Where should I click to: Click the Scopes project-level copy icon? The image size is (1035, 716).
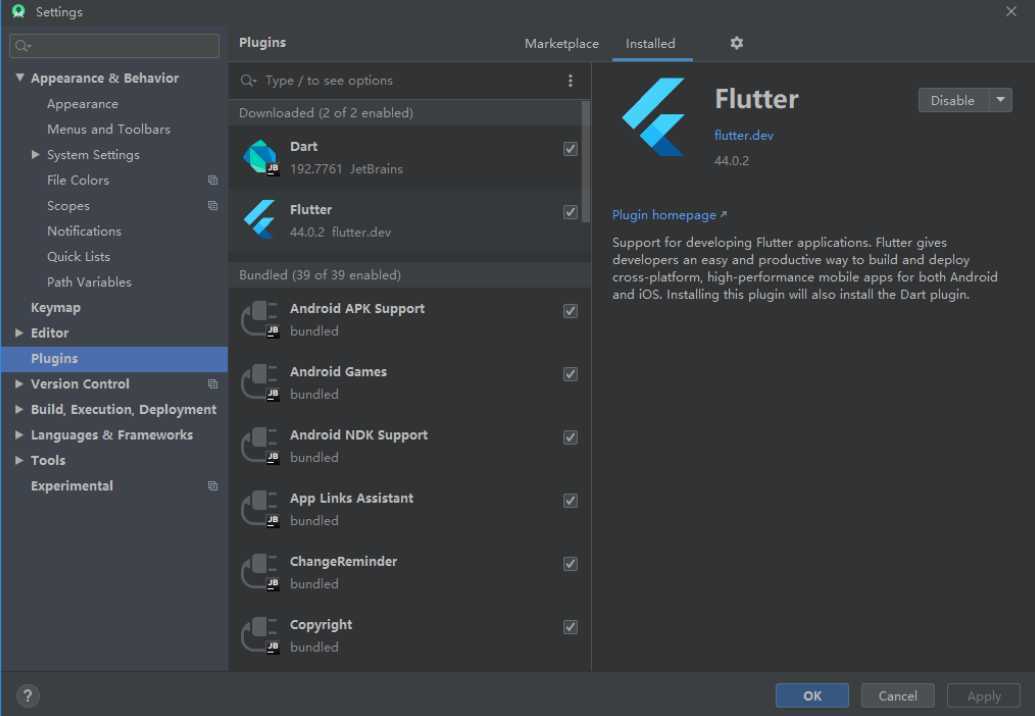[213, 206]
